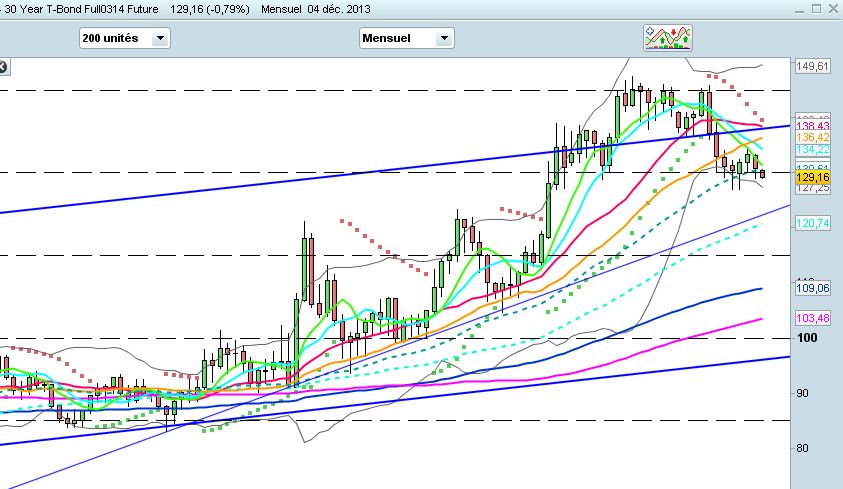Select the magenta 103,48 price label
Image resolution: width=843 pixels, height=489 pixels.
coord(812,318)
